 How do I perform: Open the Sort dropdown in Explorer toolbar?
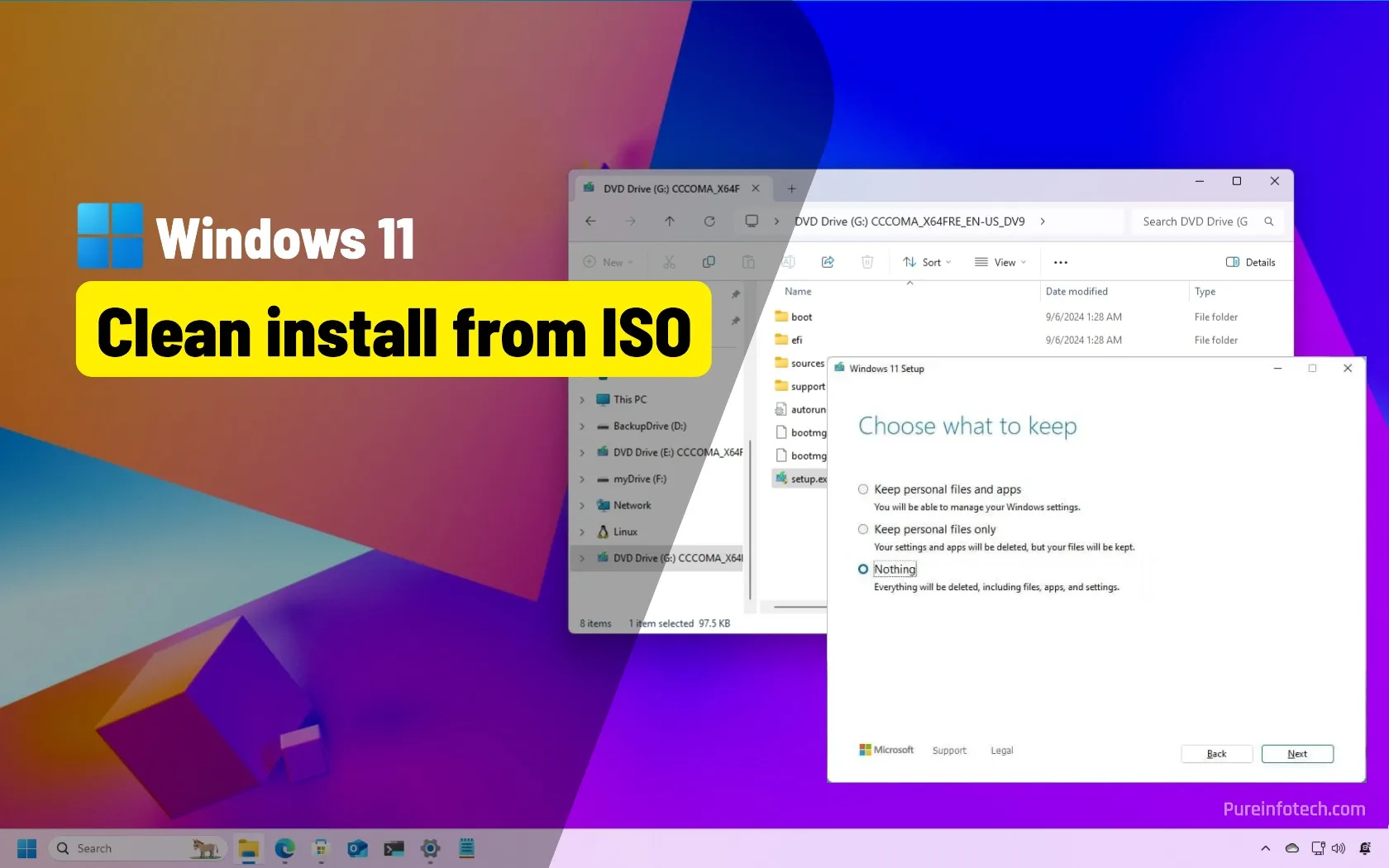click(x=927, y=262)
